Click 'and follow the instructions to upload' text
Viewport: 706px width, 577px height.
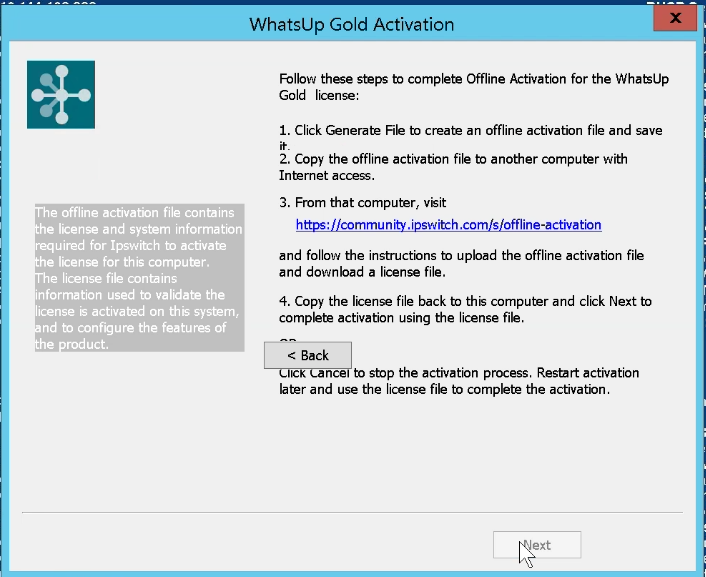click(x=462, y=264)
